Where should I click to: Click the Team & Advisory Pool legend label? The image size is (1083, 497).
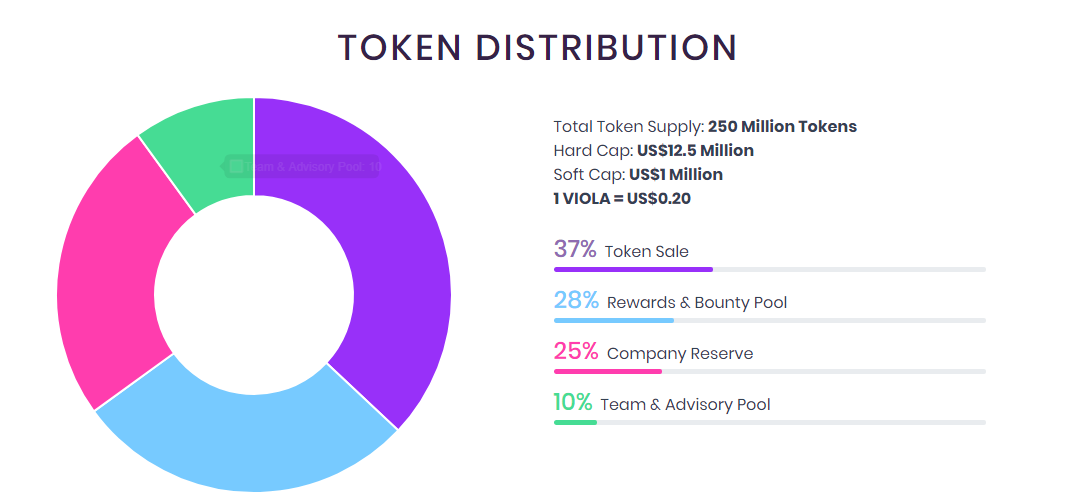coord(685,405)
